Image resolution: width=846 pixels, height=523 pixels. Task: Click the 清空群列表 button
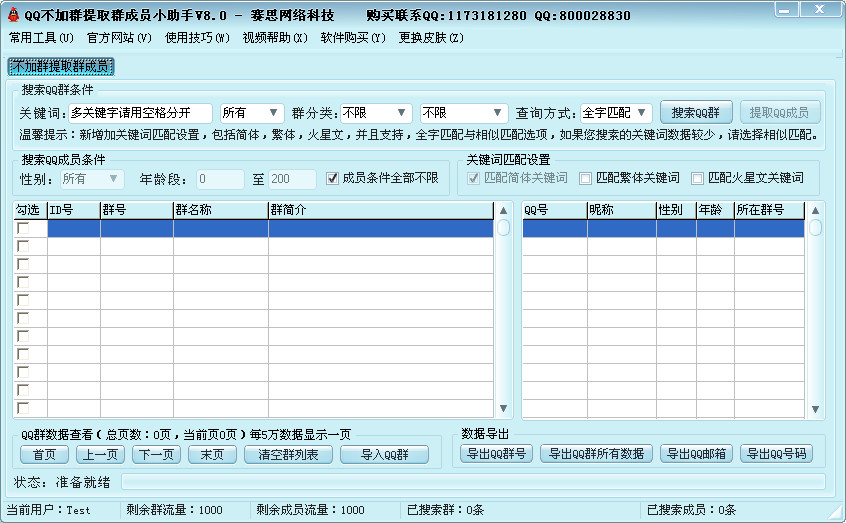coord(289,454)
